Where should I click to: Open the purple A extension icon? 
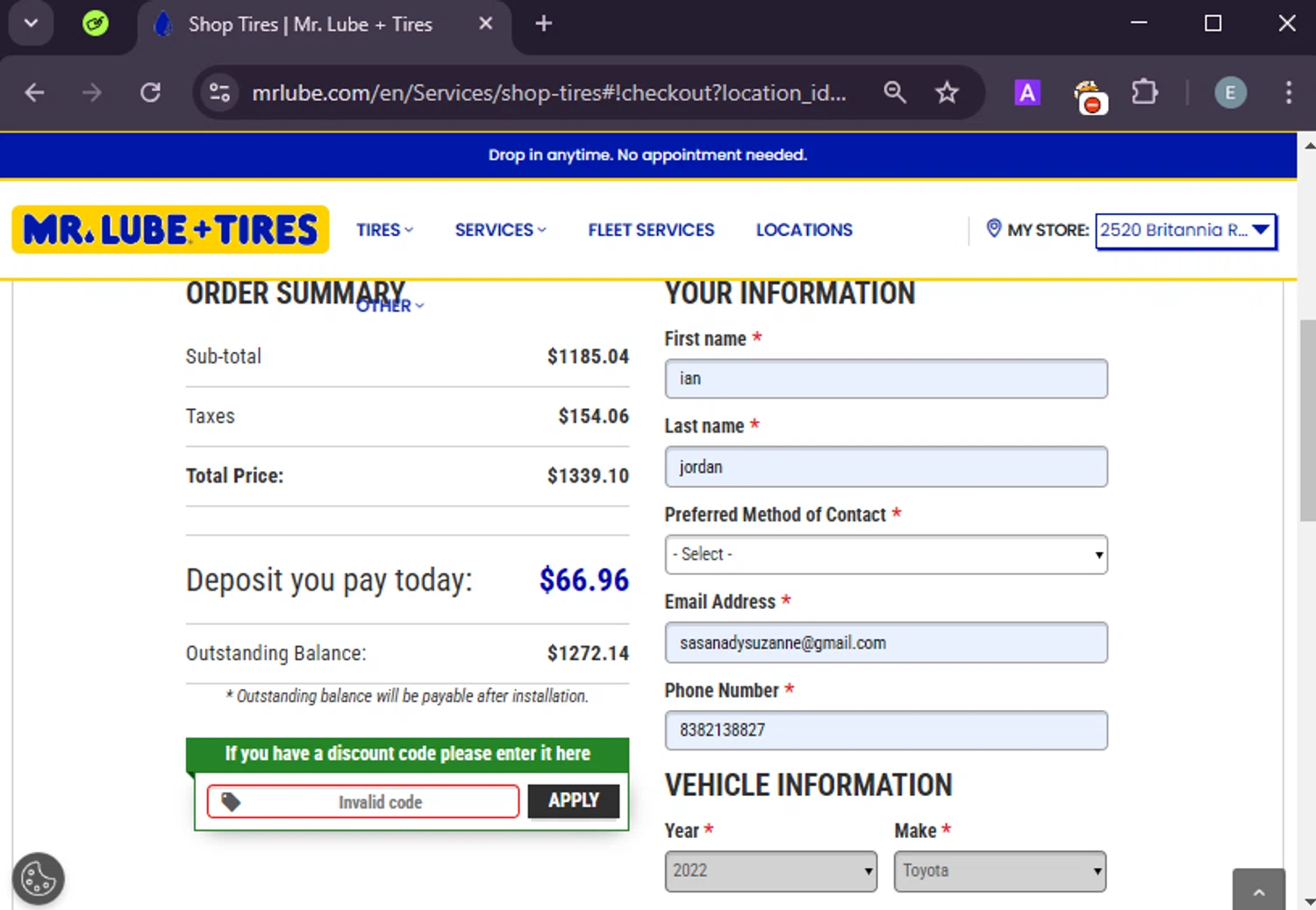click(x=1027, y=92)
